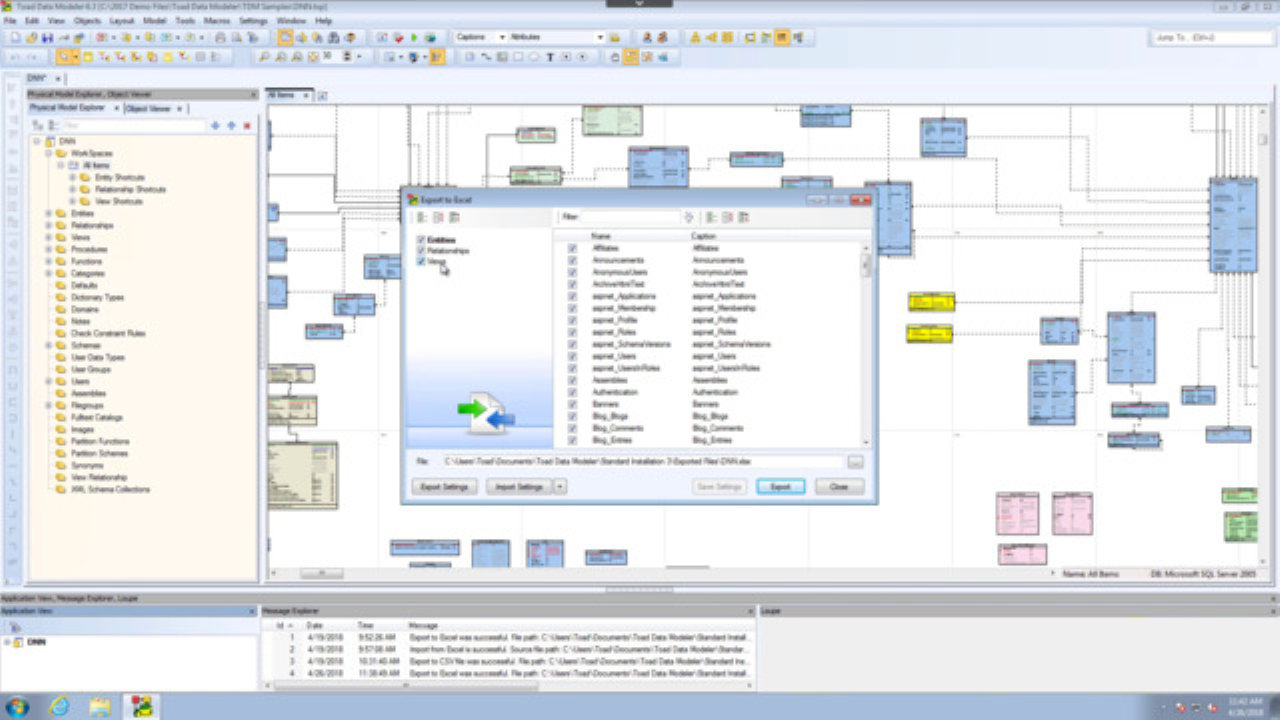Uncheck the Relationships checkbox in Export dialog
The image size is (1280, 720).
coord(421,250)
